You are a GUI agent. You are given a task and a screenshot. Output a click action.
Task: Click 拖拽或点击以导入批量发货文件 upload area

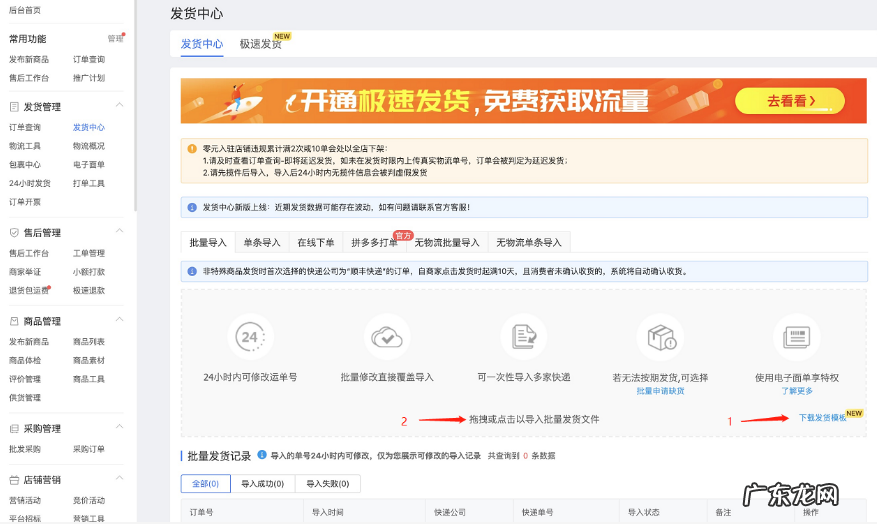click(534, 419)
